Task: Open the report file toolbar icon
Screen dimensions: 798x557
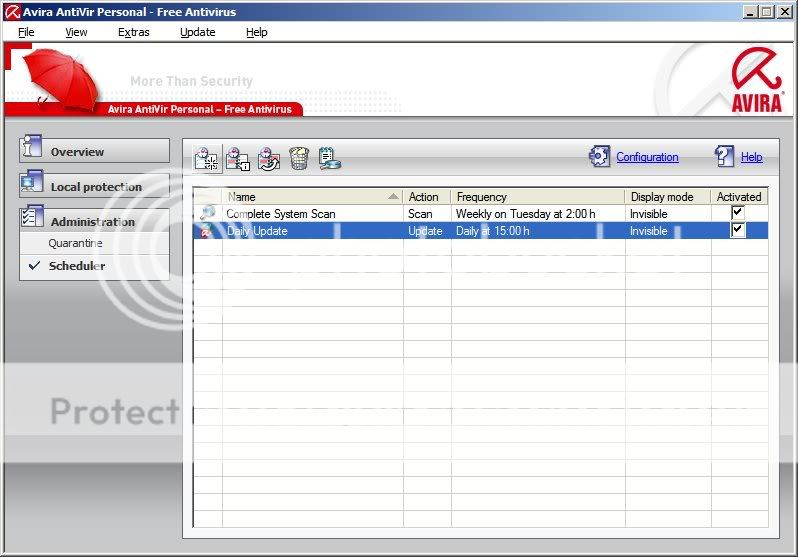Action: 329,158
